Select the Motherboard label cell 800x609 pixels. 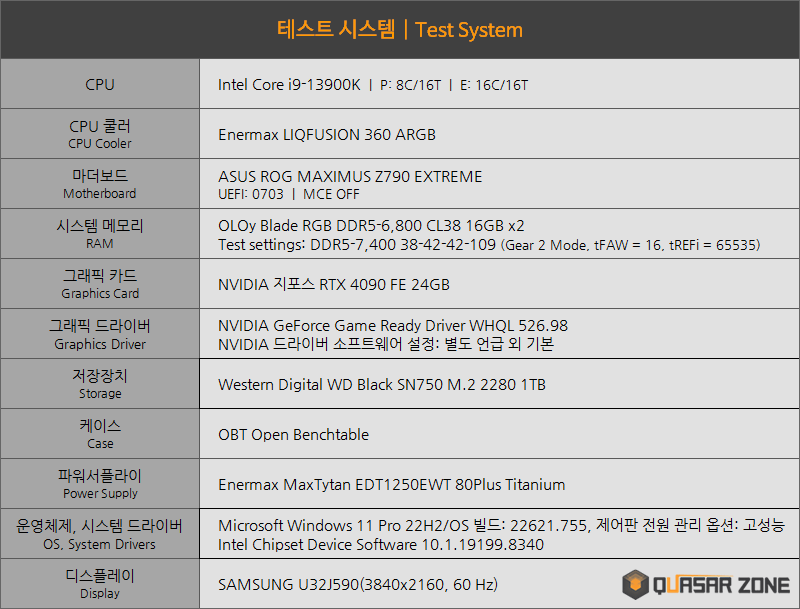click(x=100, y=184)
